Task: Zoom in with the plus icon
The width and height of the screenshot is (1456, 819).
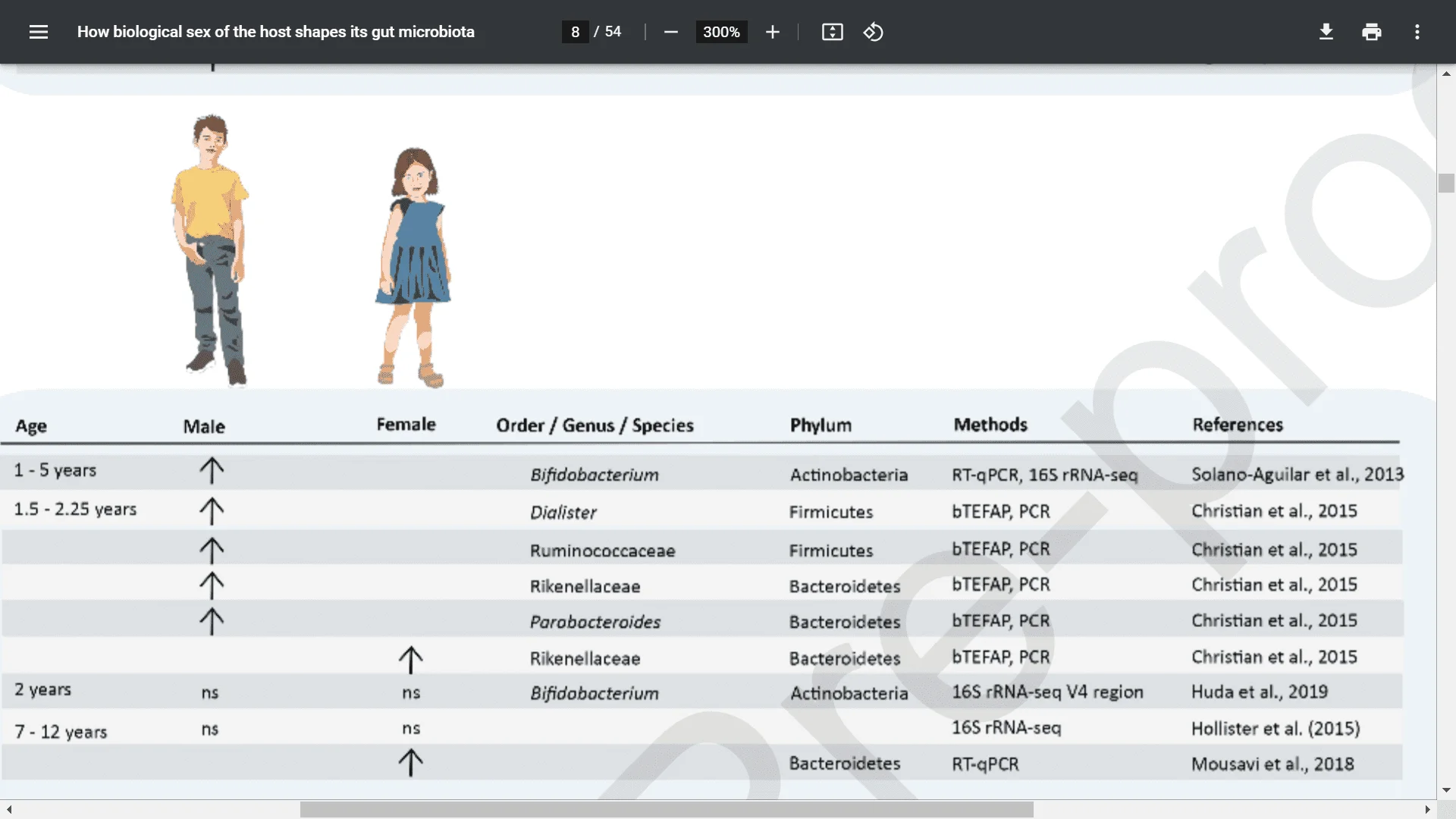Action: [772, 32]
